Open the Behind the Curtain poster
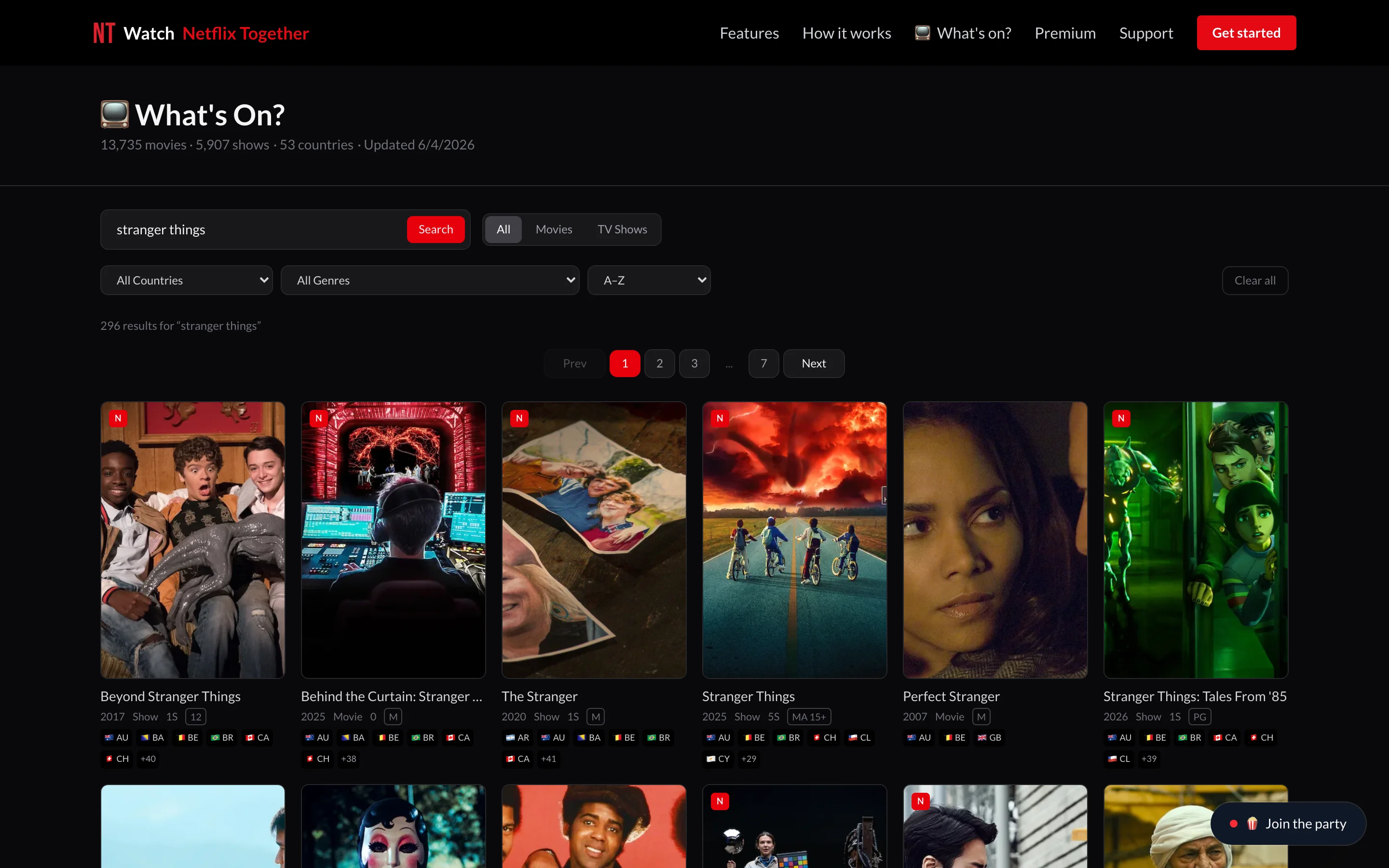 [x=393, y=540]
